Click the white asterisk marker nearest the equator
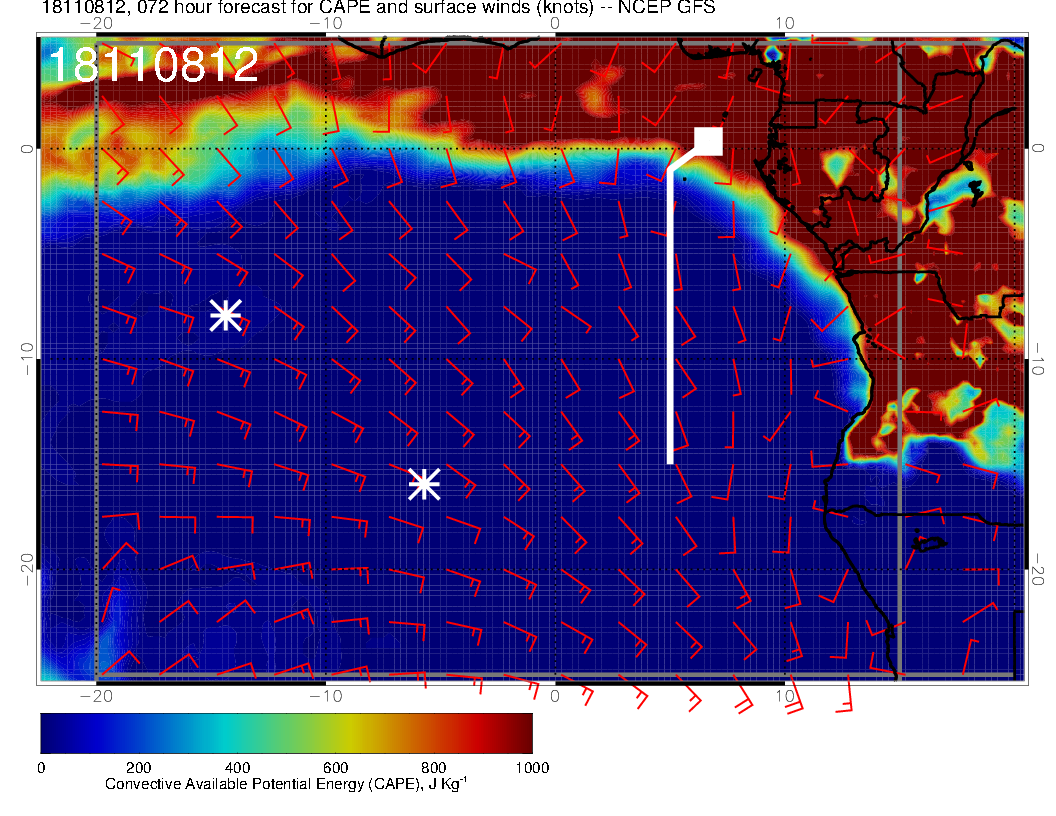 pyautogui.click(x=226, y=315)
